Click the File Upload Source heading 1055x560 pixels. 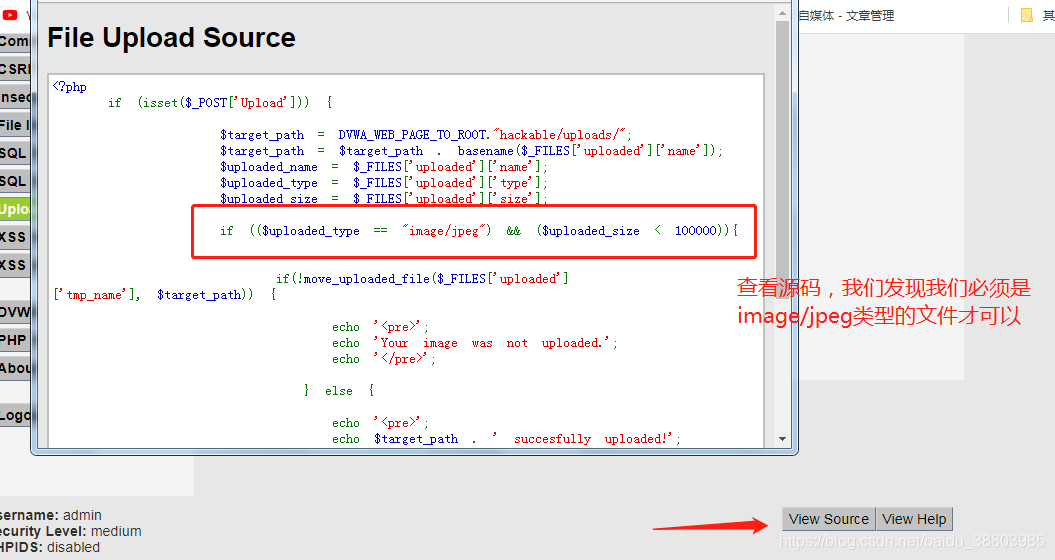tap(171, 38)
